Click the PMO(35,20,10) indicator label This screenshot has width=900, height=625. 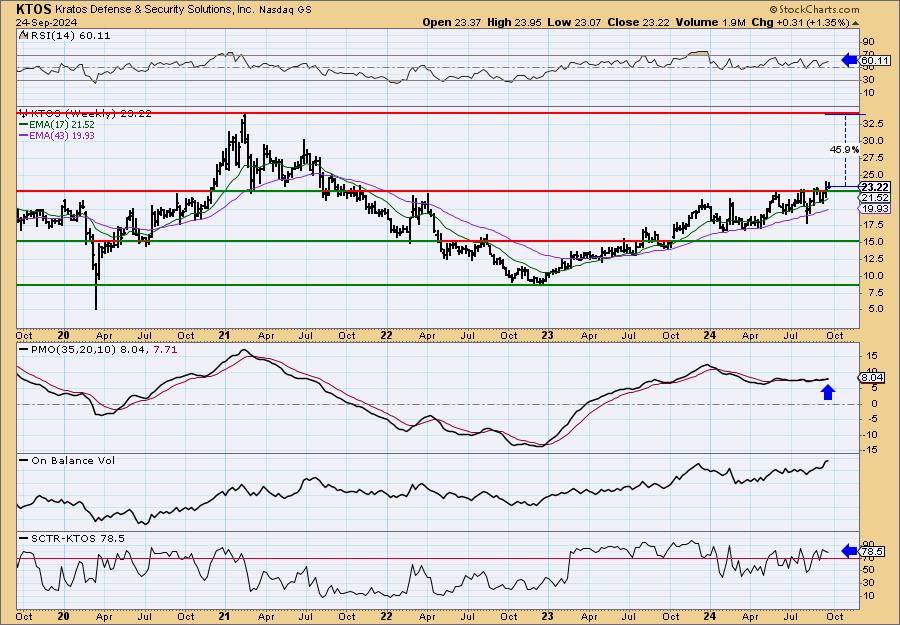tap(73, 349)
